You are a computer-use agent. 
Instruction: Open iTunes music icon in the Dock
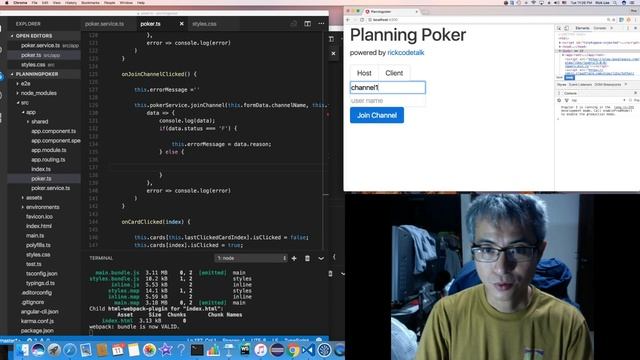click(x=260, y=350)
